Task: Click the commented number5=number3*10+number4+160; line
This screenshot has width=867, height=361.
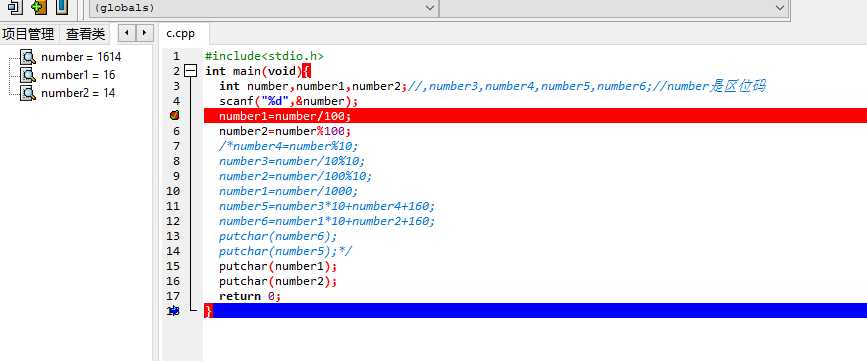Action: click(327, 206)
